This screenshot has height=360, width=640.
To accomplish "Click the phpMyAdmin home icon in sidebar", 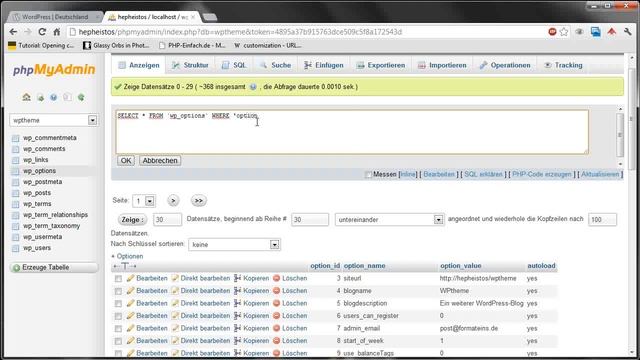I will click(27, 97).
